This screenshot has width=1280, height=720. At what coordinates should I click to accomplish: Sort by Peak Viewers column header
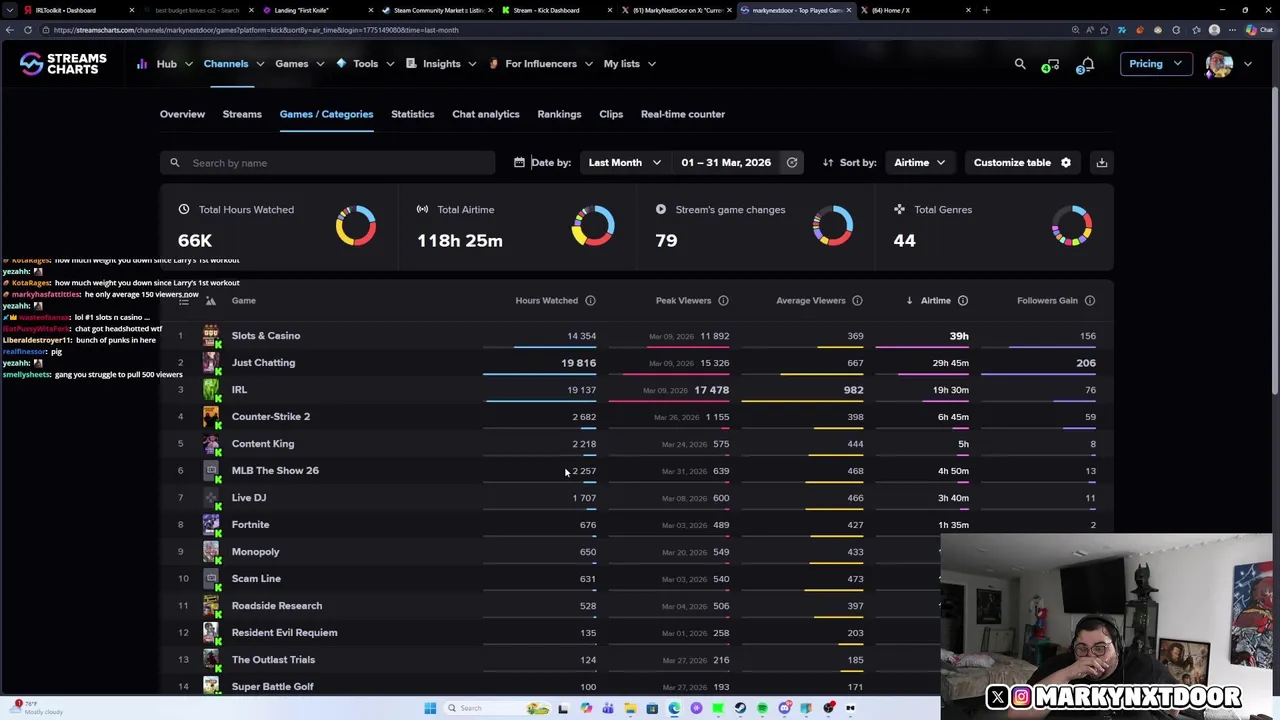683,300
